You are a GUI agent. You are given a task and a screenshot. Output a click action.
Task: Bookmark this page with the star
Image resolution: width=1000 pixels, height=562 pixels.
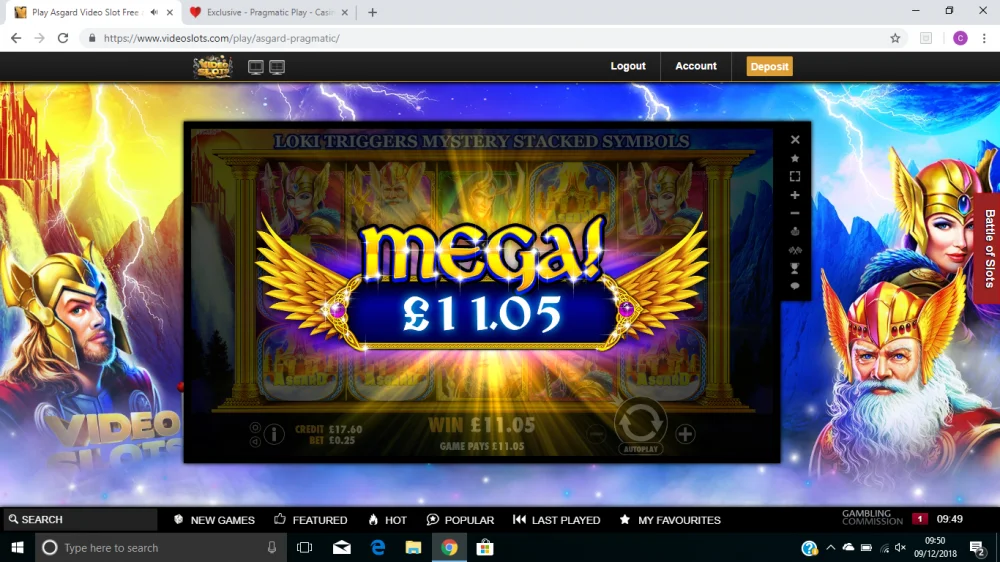pos(895,38)
